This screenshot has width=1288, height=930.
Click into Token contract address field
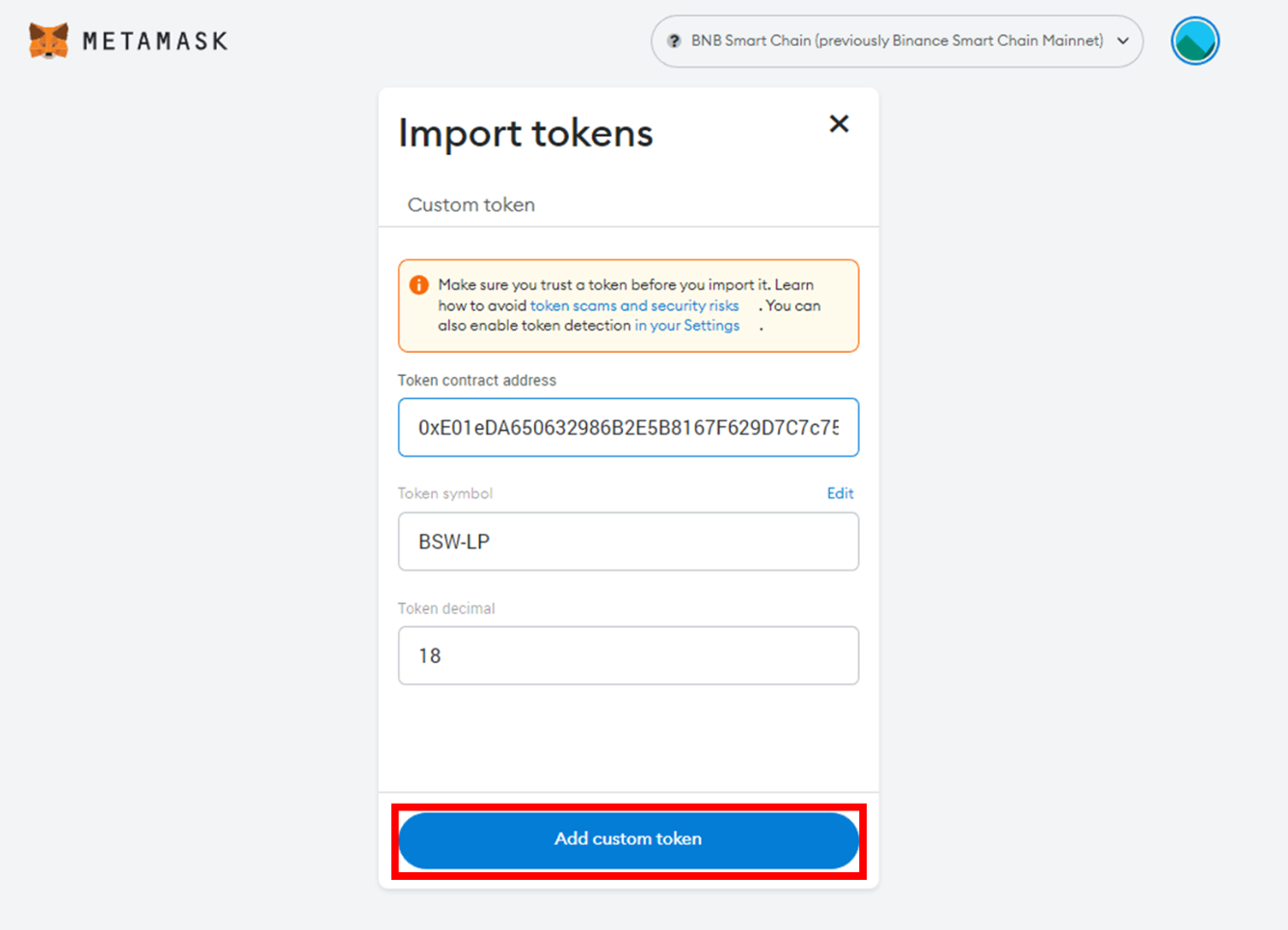[x=629, y=427]
